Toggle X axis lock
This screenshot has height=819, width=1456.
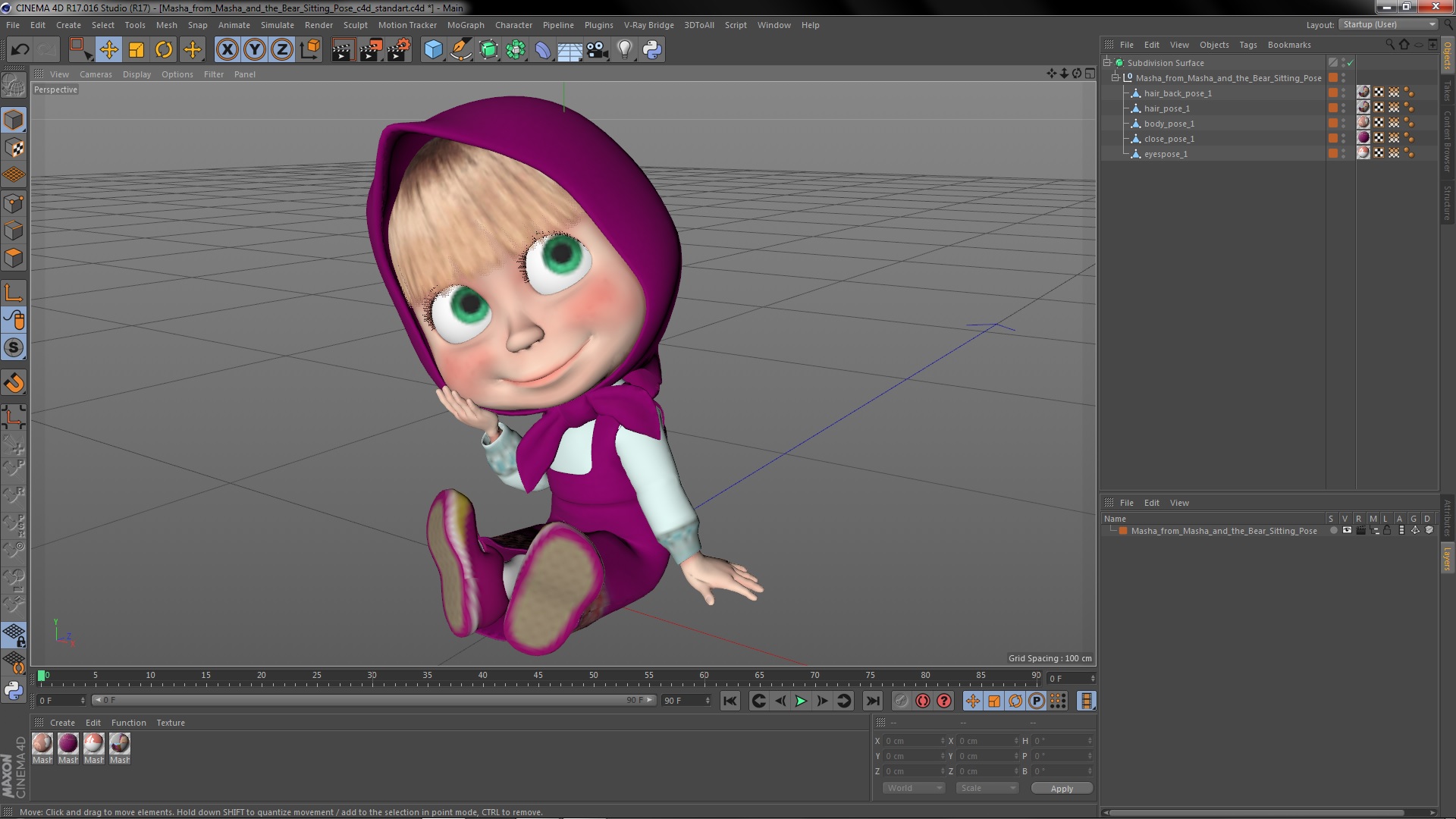(x=227, y=50)
